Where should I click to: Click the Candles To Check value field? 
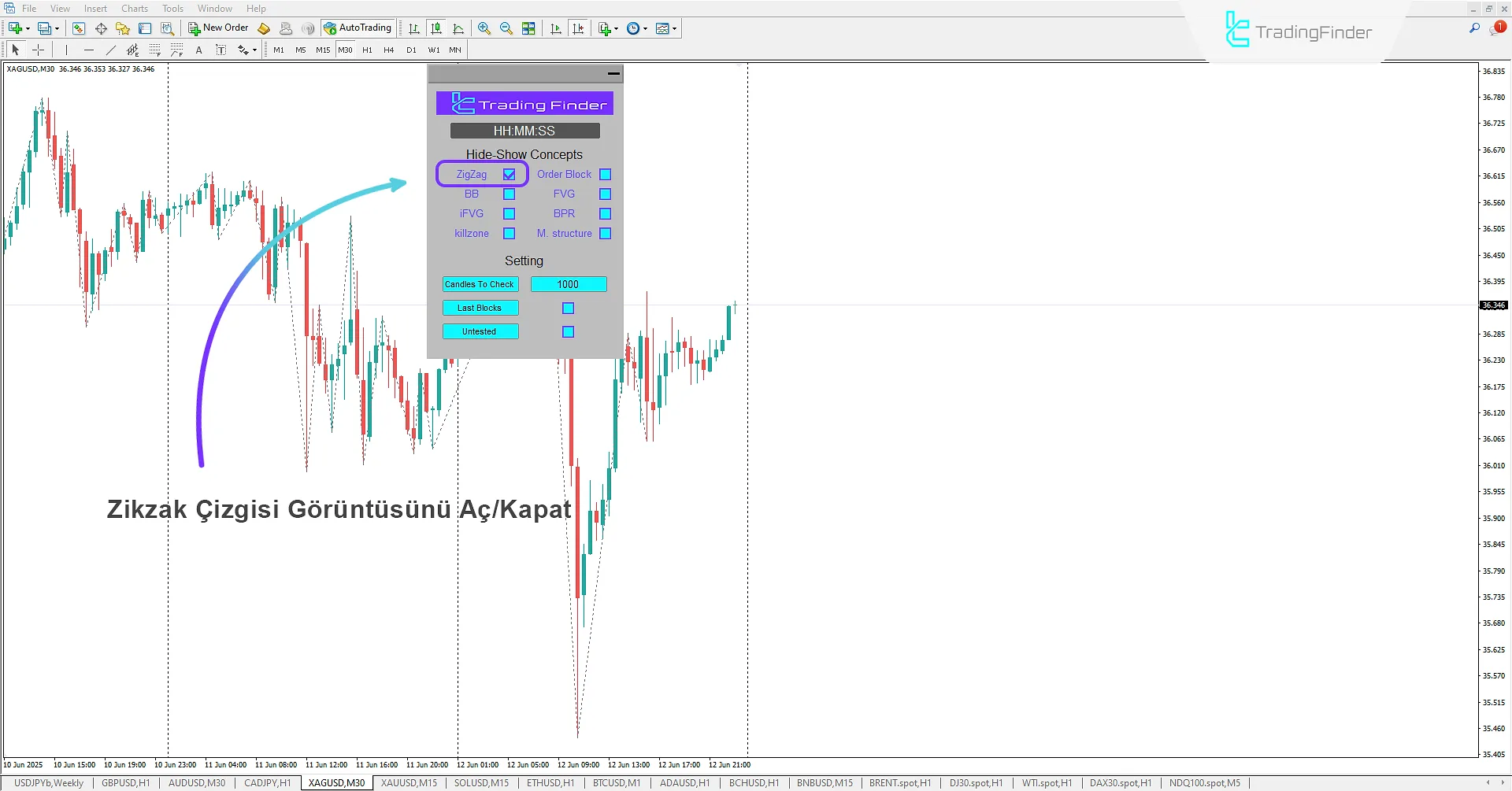568,284
